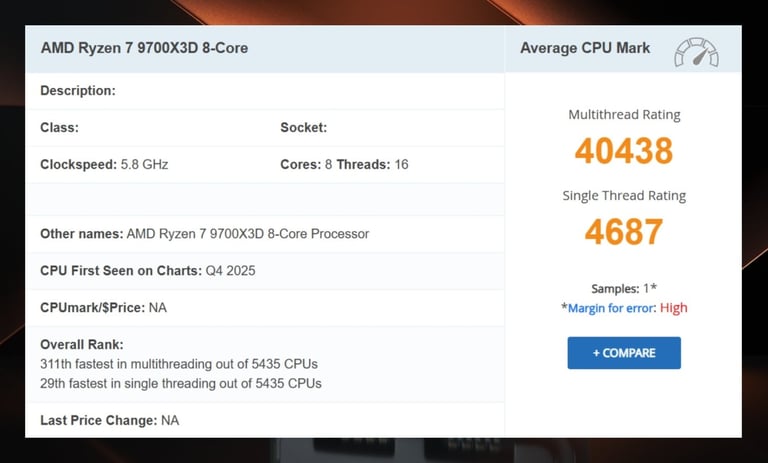The image size is (768, 463).
Task: Click the AMD Ryzen 7 9700X3D title
Action: tap(144, 48)
